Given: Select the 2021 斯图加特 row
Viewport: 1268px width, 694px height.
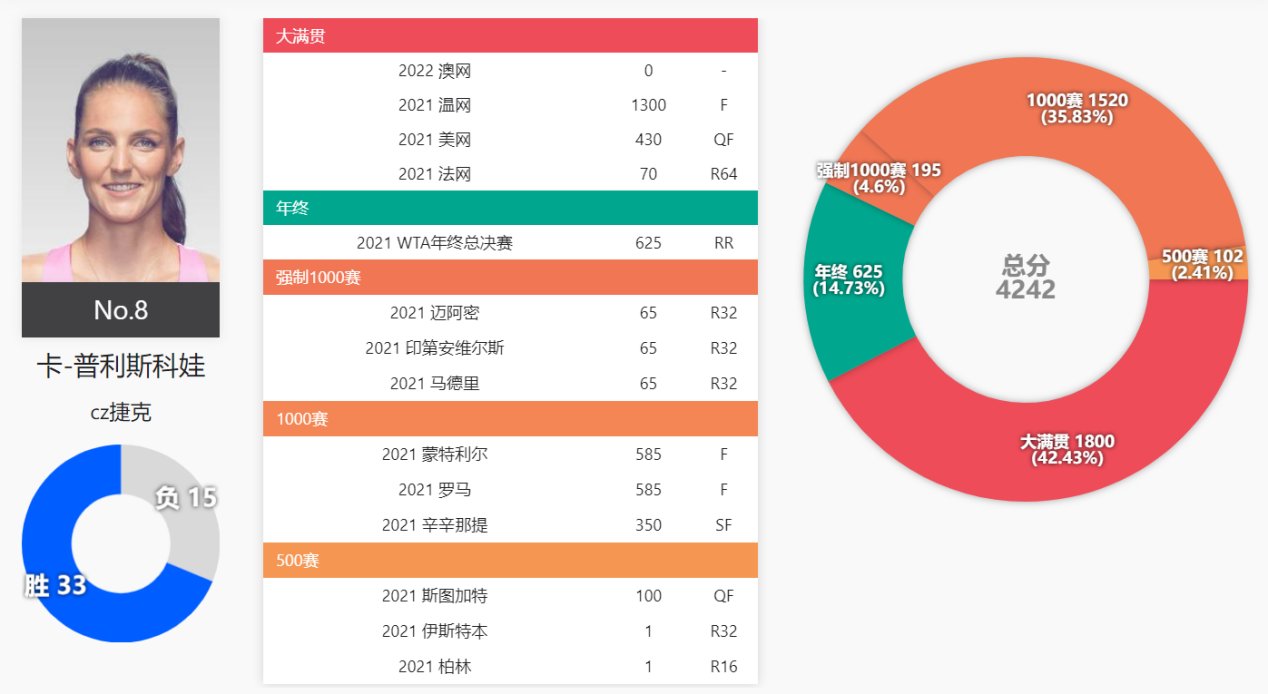Looking at the screenshot, I should (x=510, y=596).
